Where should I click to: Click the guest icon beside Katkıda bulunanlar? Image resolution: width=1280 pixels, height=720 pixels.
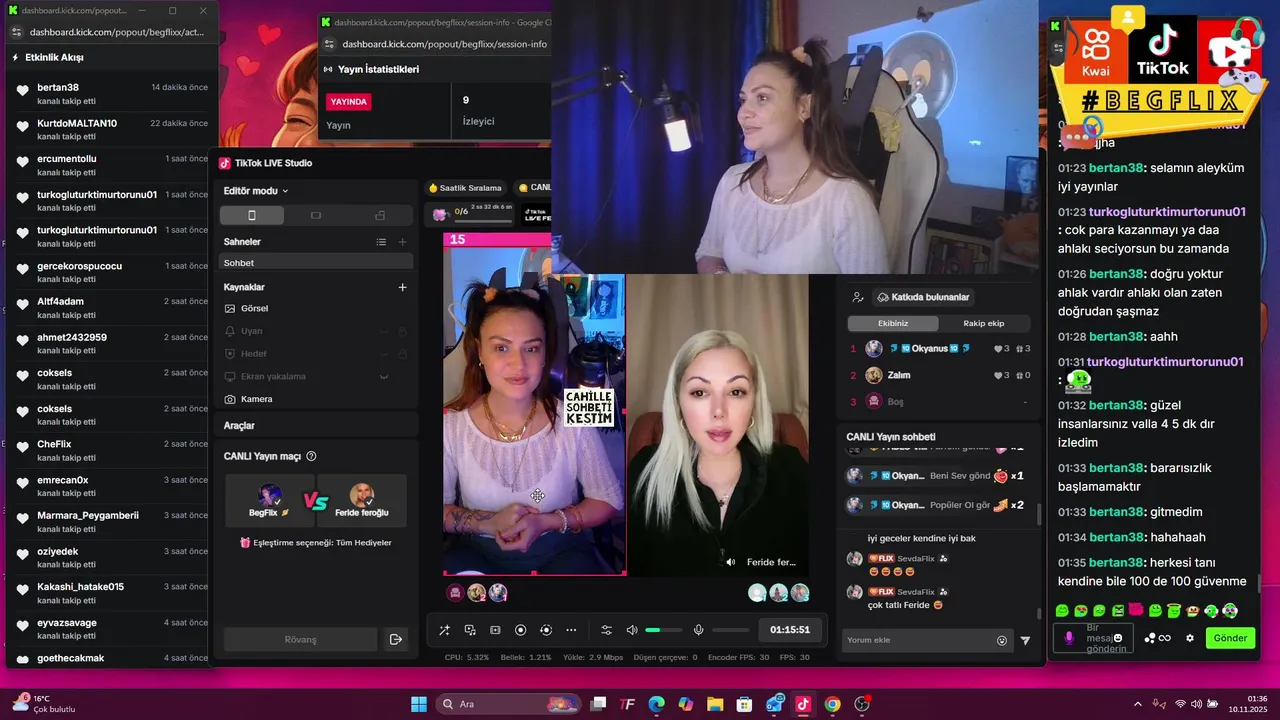pyautogui.click(x=857, y=297)
